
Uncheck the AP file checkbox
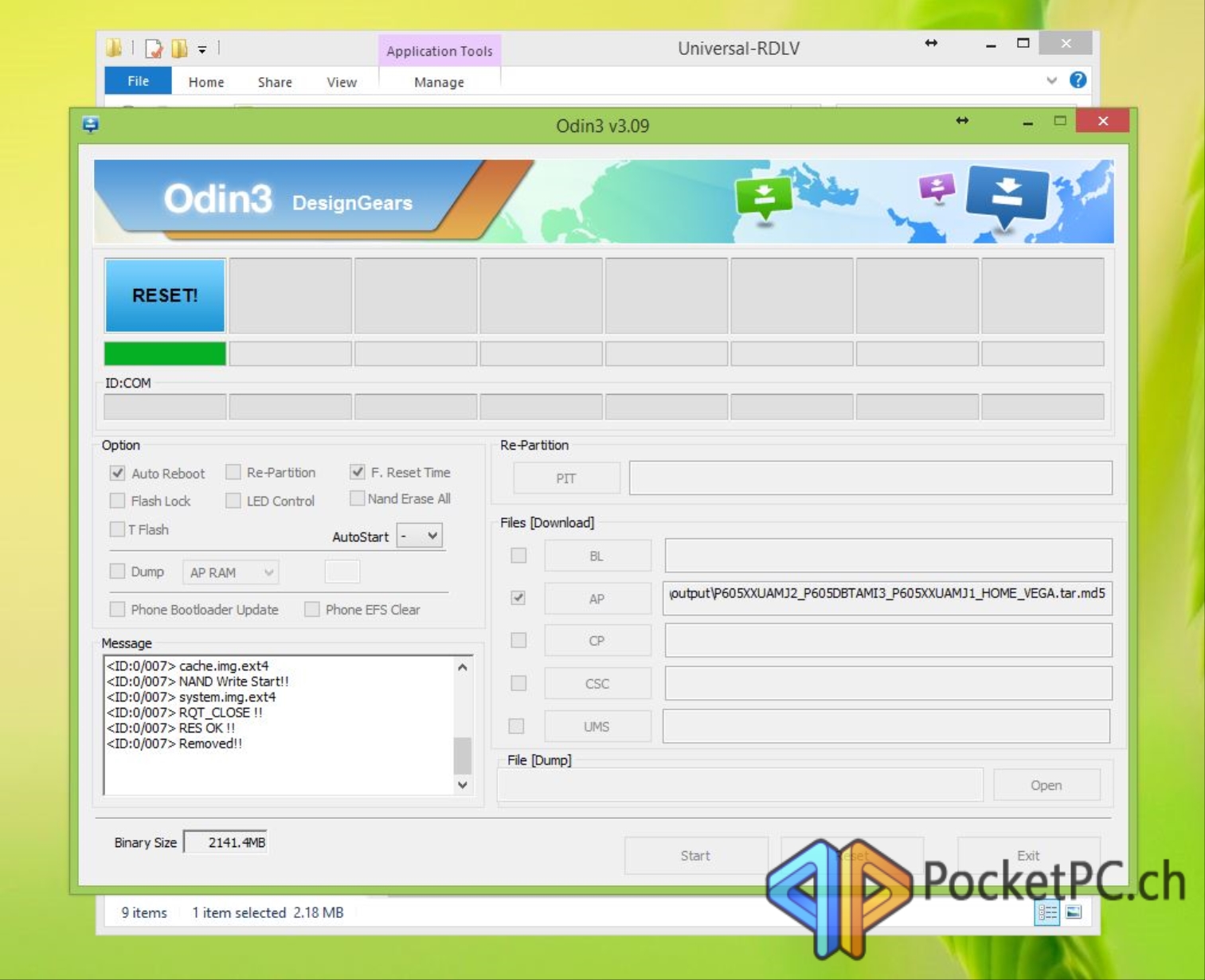(518, 598)
